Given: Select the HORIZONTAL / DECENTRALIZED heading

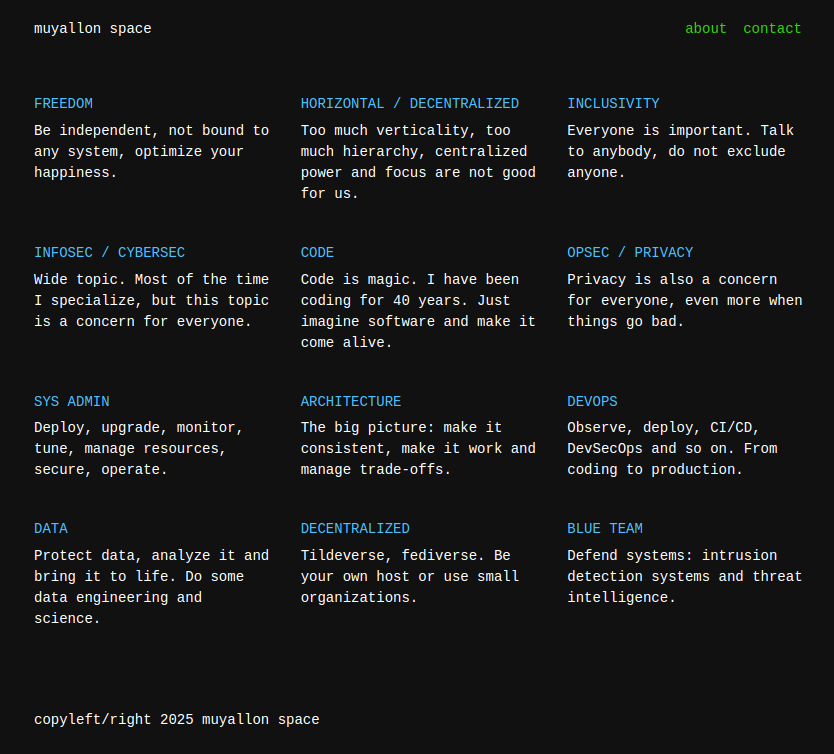Looking at the screenshot, I should tap(410, 104).
